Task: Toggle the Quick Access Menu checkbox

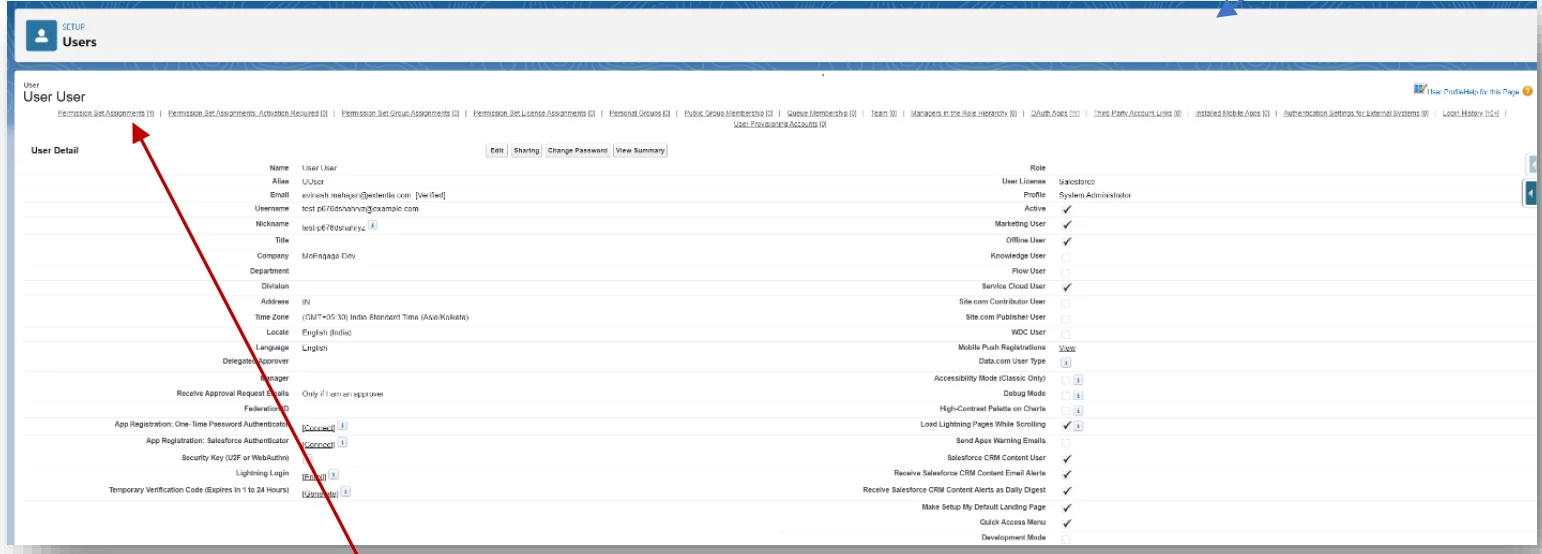Action: pos(1066,523)
